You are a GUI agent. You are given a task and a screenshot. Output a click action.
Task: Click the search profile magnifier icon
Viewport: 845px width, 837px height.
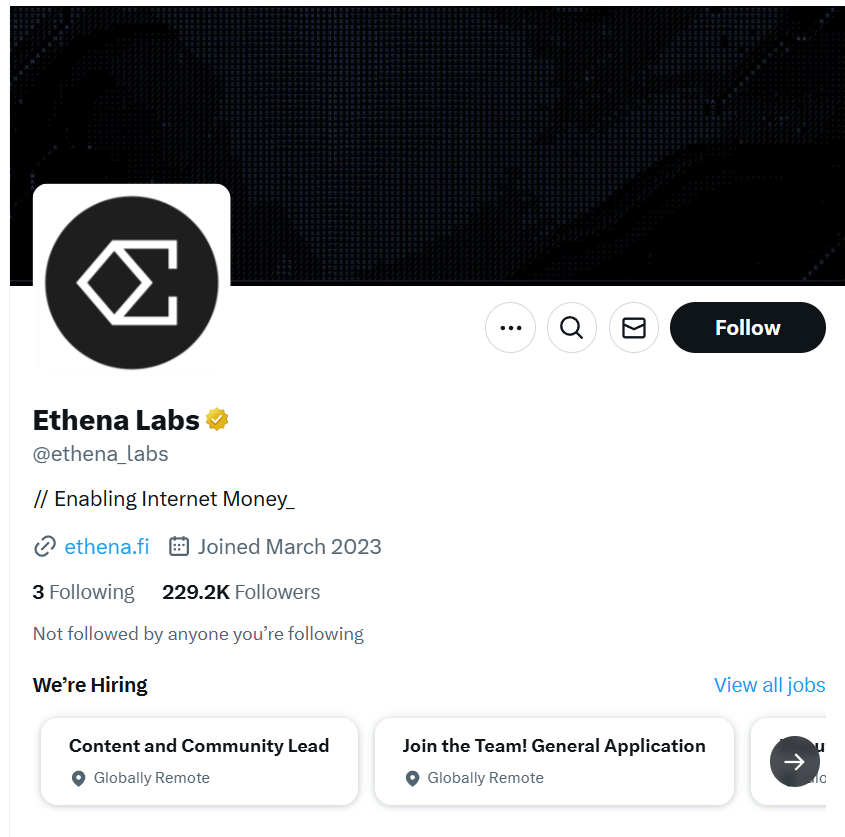[572, 328]
